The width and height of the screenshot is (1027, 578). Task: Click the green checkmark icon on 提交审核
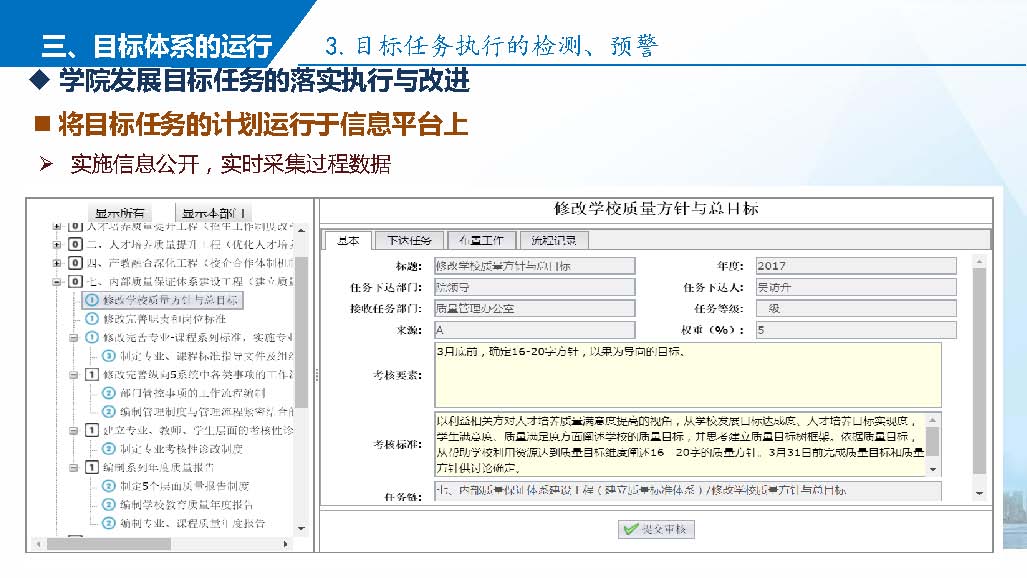point(629,529)
